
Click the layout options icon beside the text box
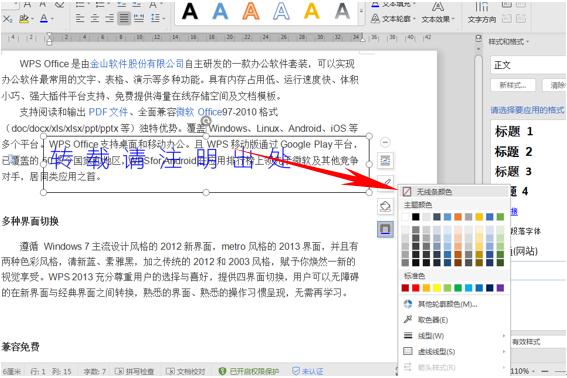tap(385, 160)
